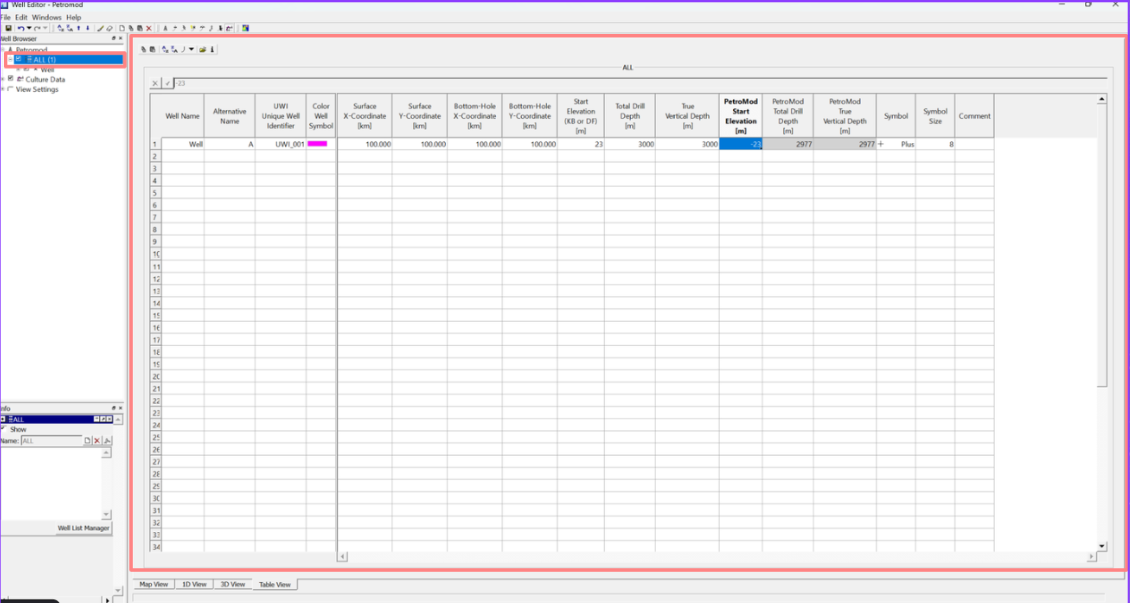The width and height of the screenshot is (1130, 603).
Task: Click open-folder icon in table toolbar
Action: pyautogui.click(x=203, y=50)
